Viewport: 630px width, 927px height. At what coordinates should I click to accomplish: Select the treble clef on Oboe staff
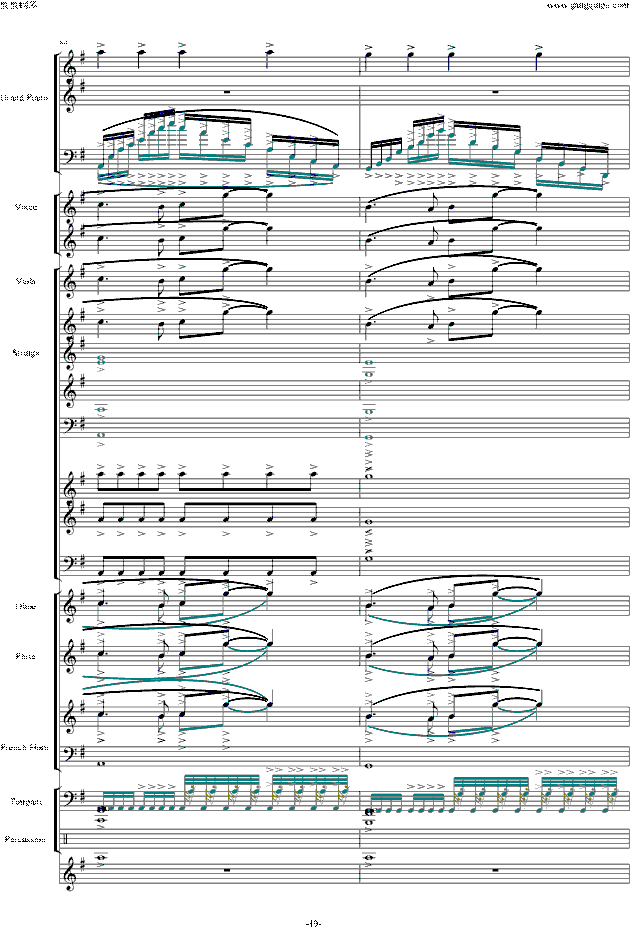69,606
